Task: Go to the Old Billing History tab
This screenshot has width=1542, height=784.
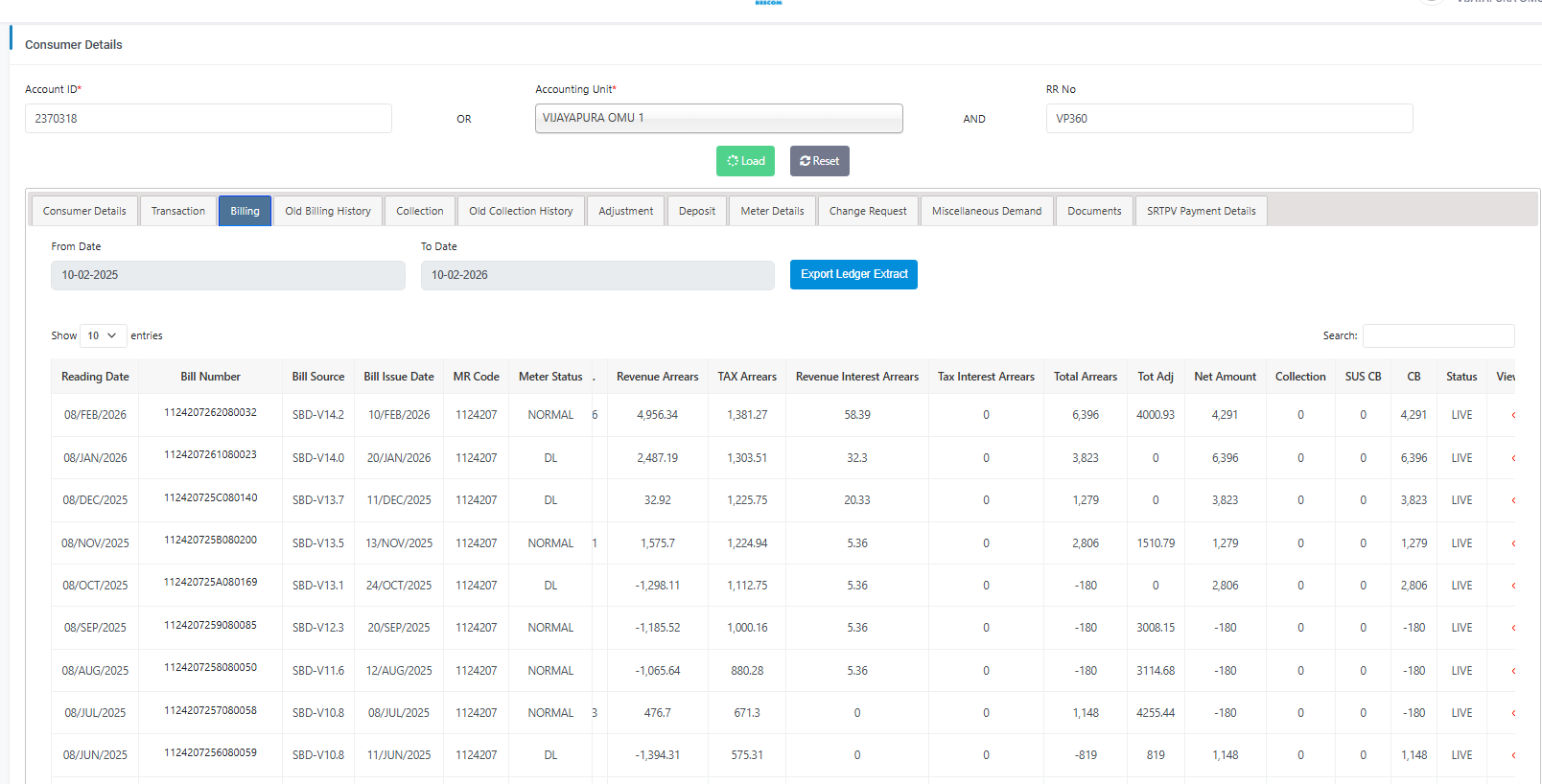Action: (327, 211)
